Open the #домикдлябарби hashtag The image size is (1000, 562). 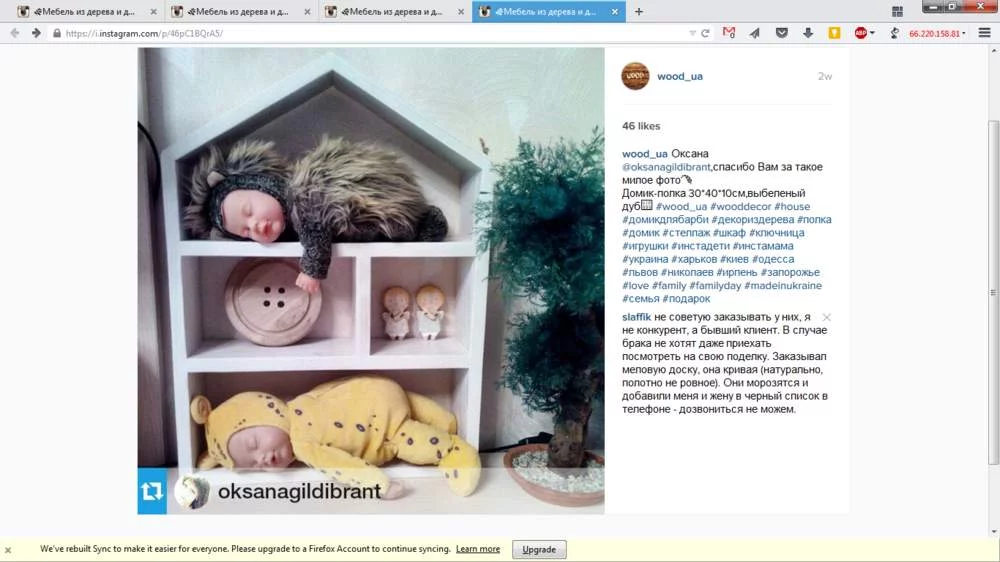tap(665, 219)
